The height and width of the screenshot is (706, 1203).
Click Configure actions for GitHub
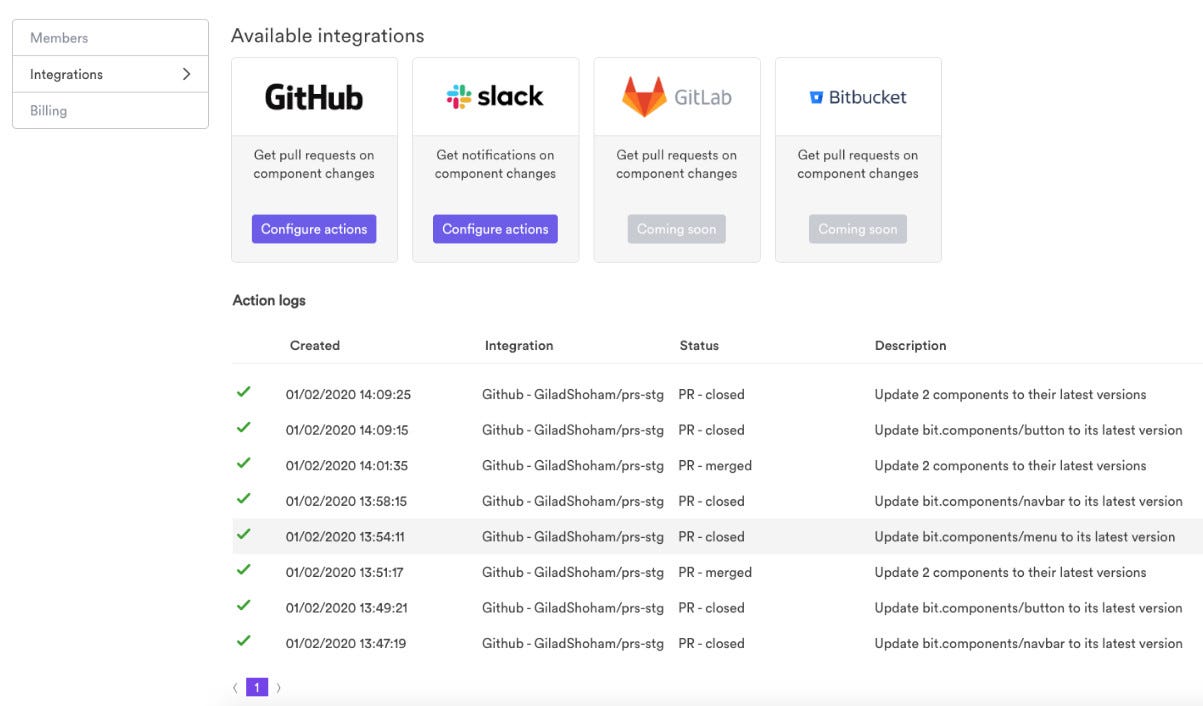click(314, 228)
